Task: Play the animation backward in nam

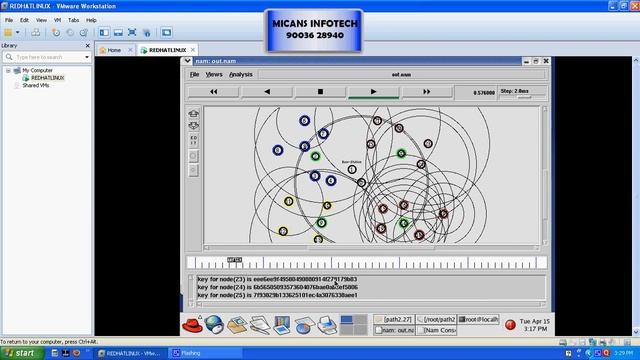Action: coord(267,92)
